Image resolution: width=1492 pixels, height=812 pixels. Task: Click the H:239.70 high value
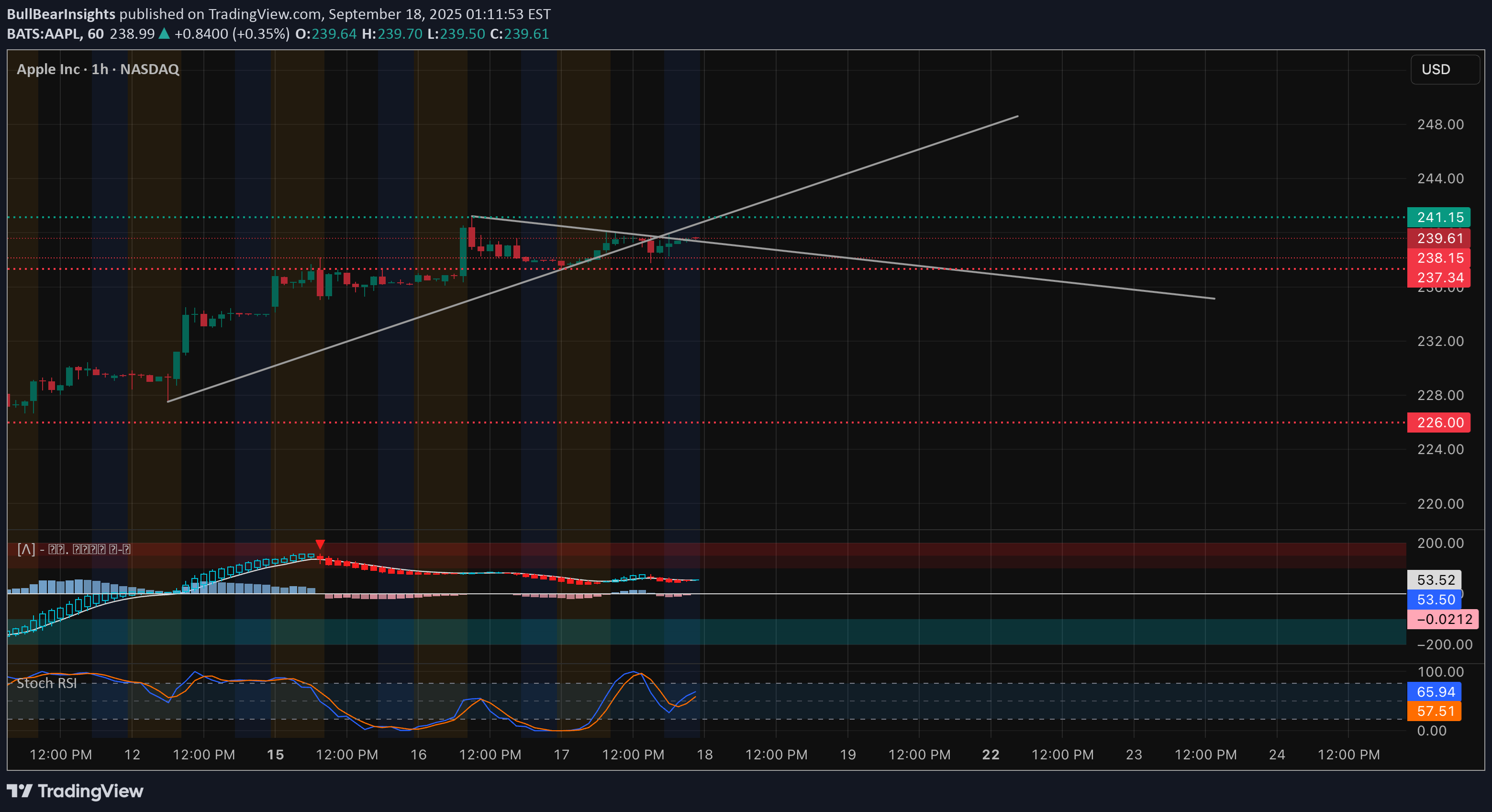pyautogui.click(x=392, y=33)
